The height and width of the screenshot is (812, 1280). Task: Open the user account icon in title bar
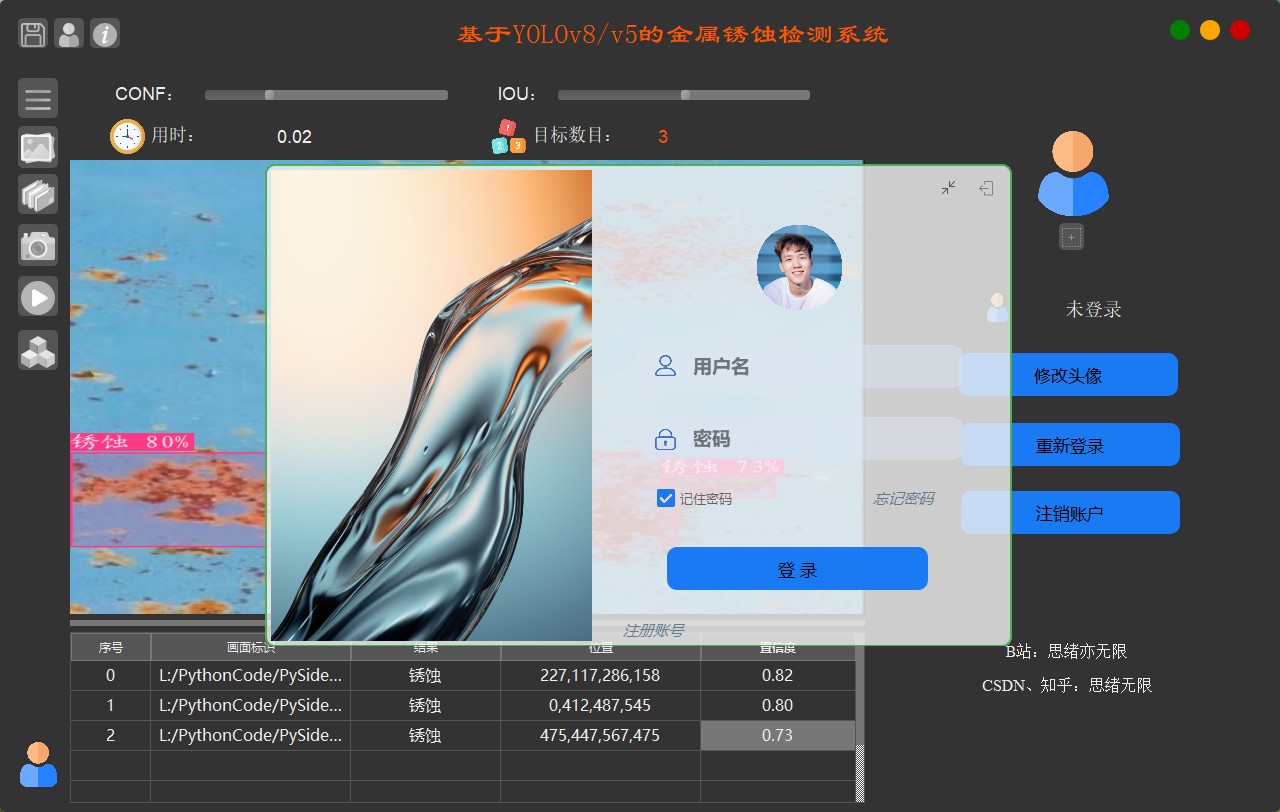tap(69, 34)
